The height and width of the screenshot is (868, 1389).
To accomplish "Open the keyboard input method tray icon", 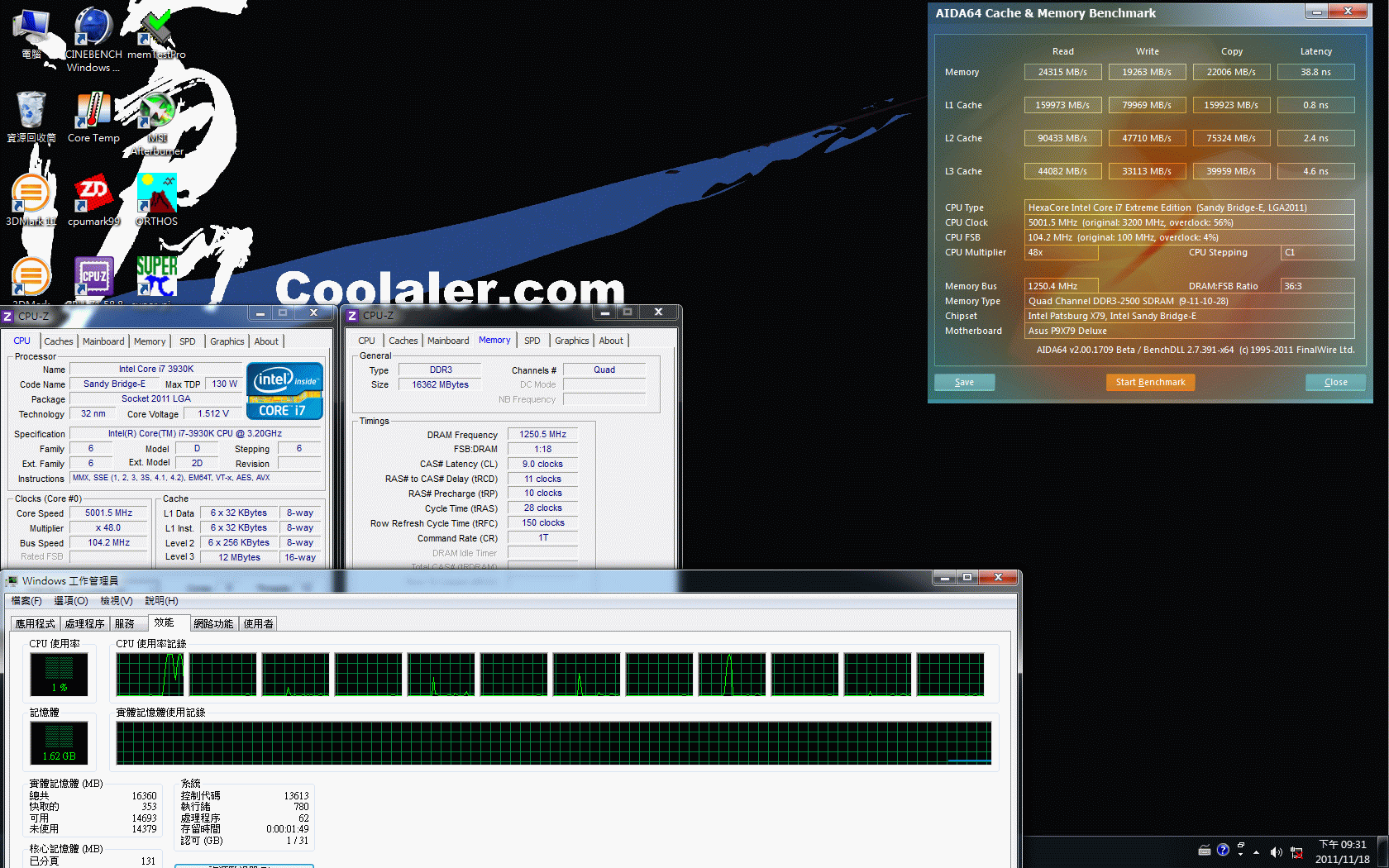I will pos(1205,851).
